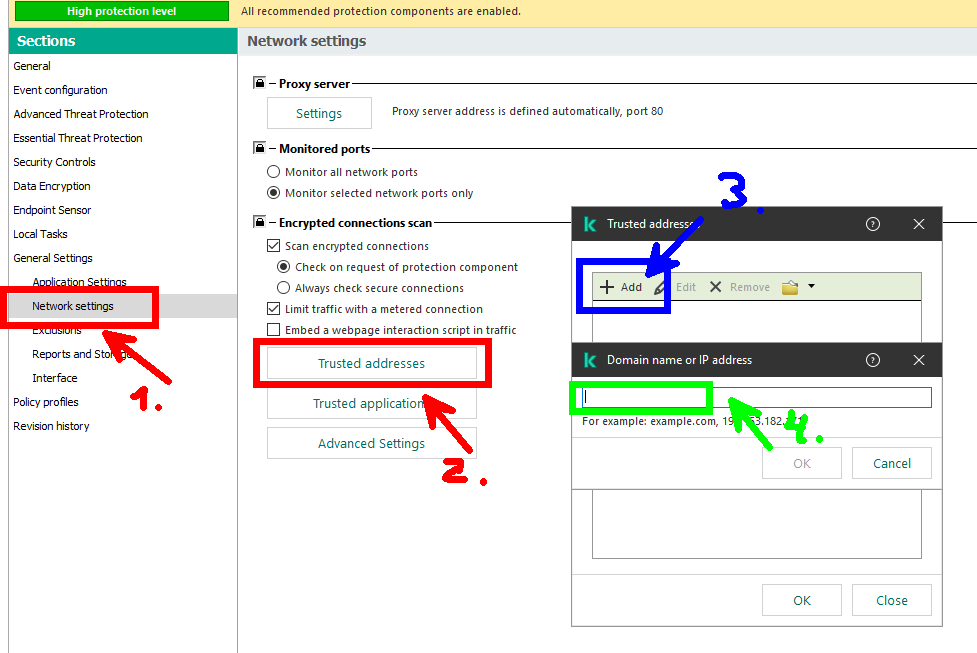Open help in Trusted addresses dialog

tap(873, 224)
